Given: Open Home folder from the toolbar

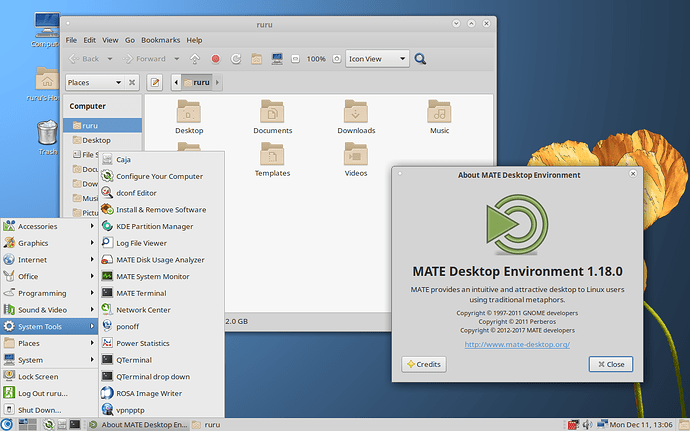Looking at the screenshot, I should (x=257, y=59).
